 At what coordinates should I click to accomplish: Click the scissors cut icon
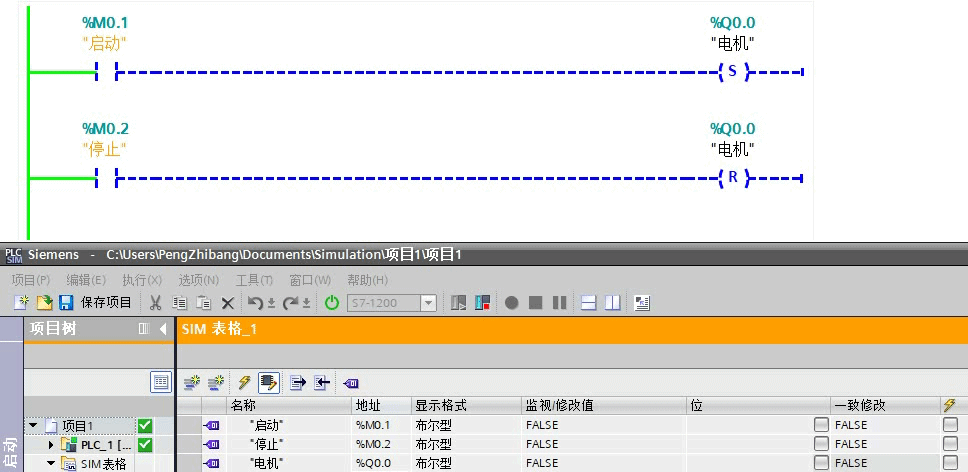tap(156, 303)
